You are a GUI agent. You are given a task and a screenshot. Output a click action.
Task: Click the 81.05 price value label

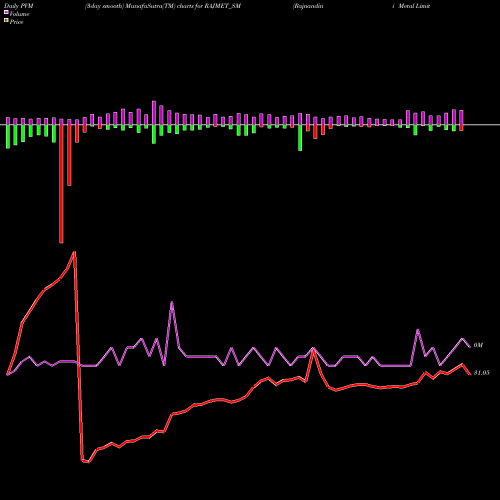tap(481, 373)
